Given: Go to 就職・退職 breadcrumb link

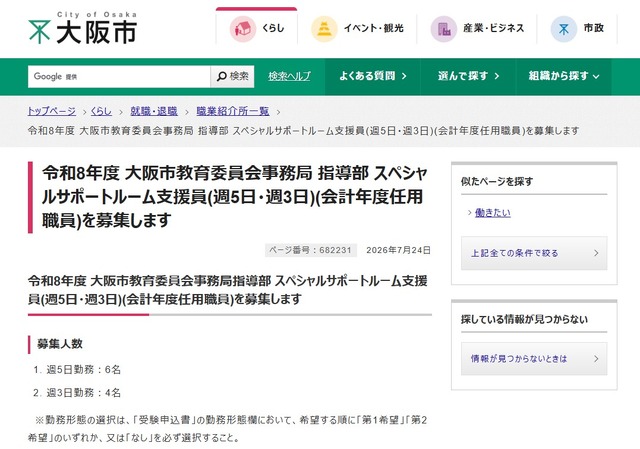Looking at the screenshot, I should (x=154, y=111).
